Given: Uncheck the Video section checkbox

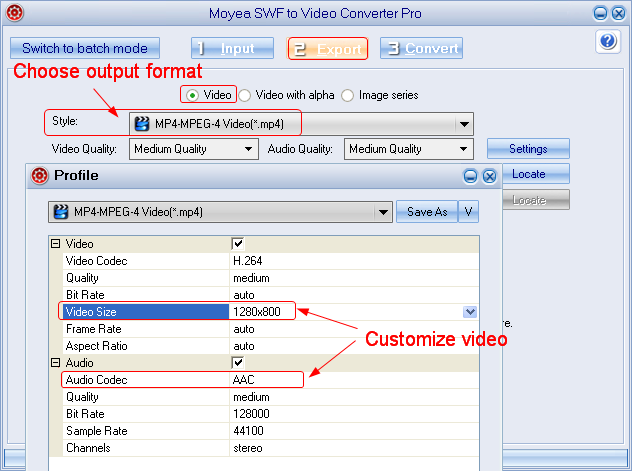Looking at the screenshot, I should [x=238, y=243].
